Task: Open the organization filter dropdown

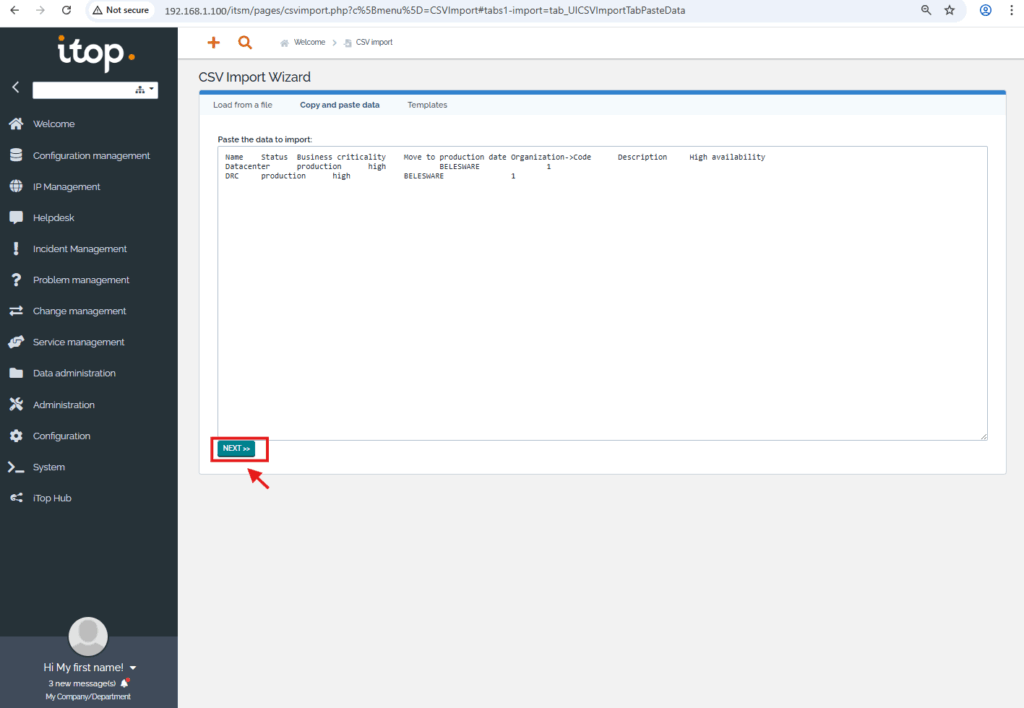Action: coord(146,90)
